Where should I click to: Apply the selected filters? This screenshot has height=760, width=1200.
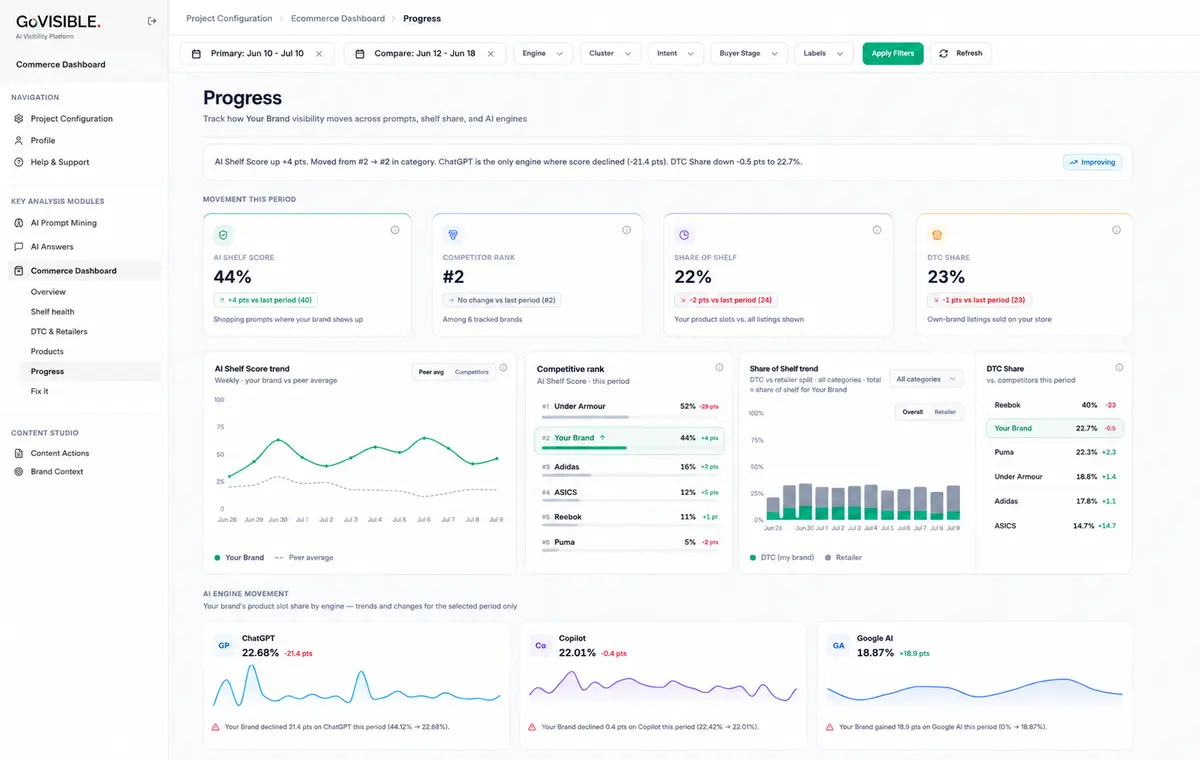893,54
